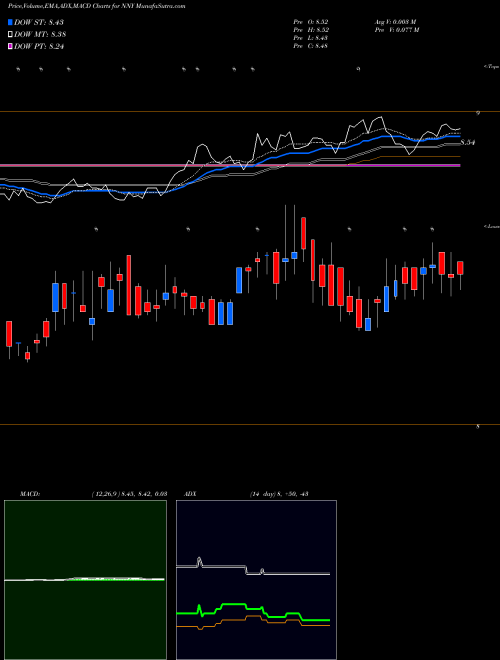The height and width of the screenshot is (660, 500).
Task: Click the tallest red candlestick near the chart peak
Action: click(303, 233)
